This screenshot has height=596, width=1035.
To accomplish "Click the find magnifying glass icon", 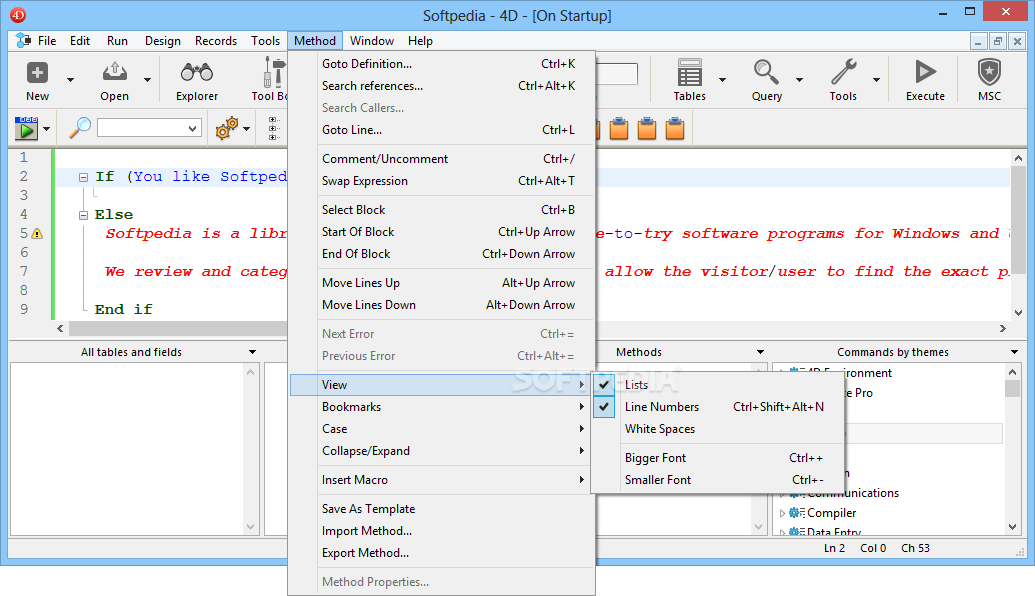I will pyautogui.click(x=80, y=128).
